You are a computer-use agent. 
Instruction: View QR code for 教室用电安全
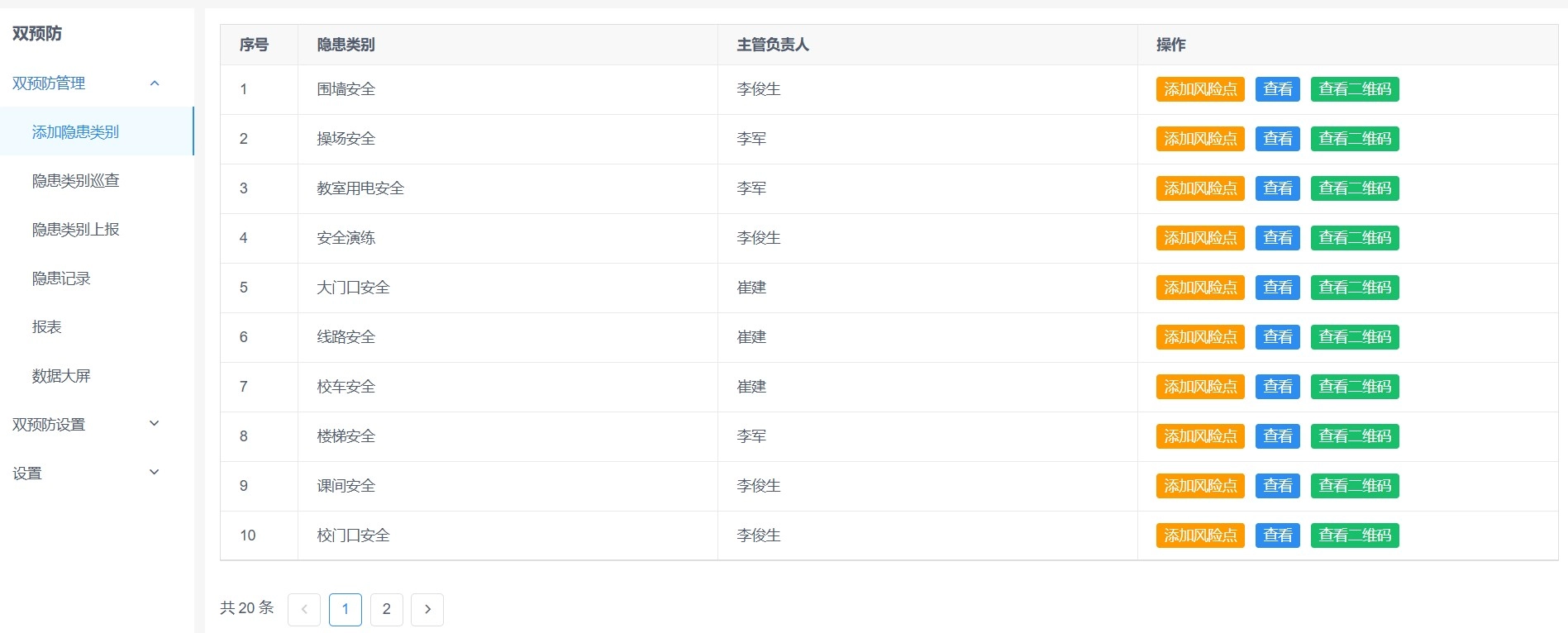pyautogui.click(x=1355, y=188)
